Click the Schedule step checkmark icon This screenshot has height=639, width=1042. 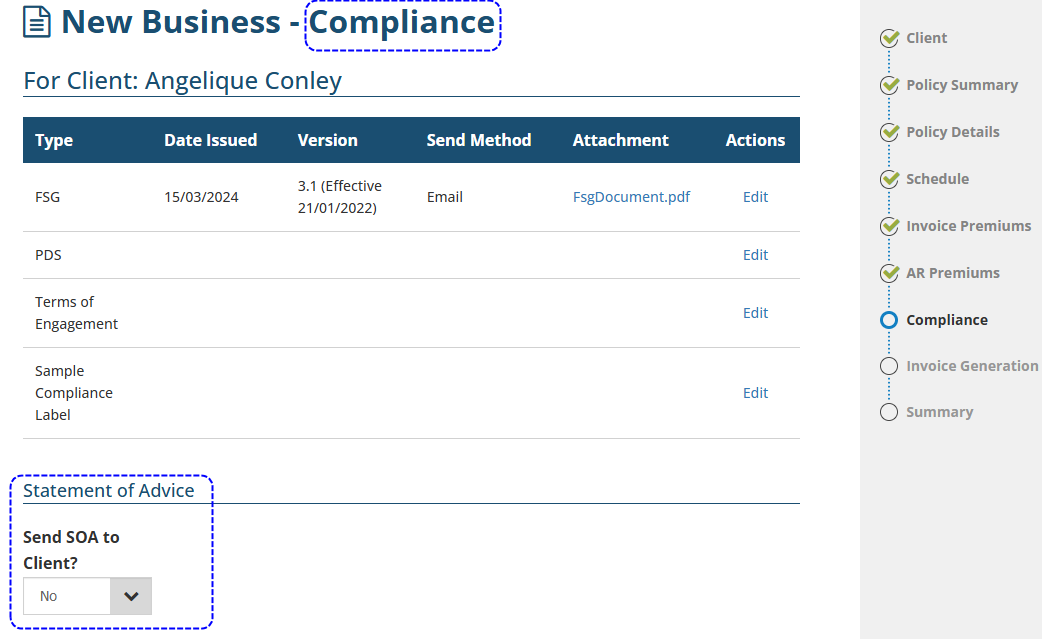889,179
